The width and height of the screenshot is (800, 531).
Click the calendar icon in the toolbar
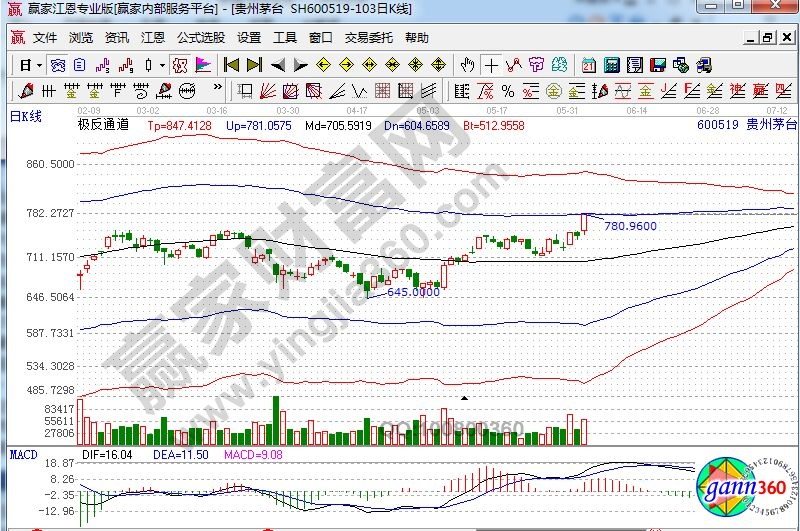click(x=587, y=66)
